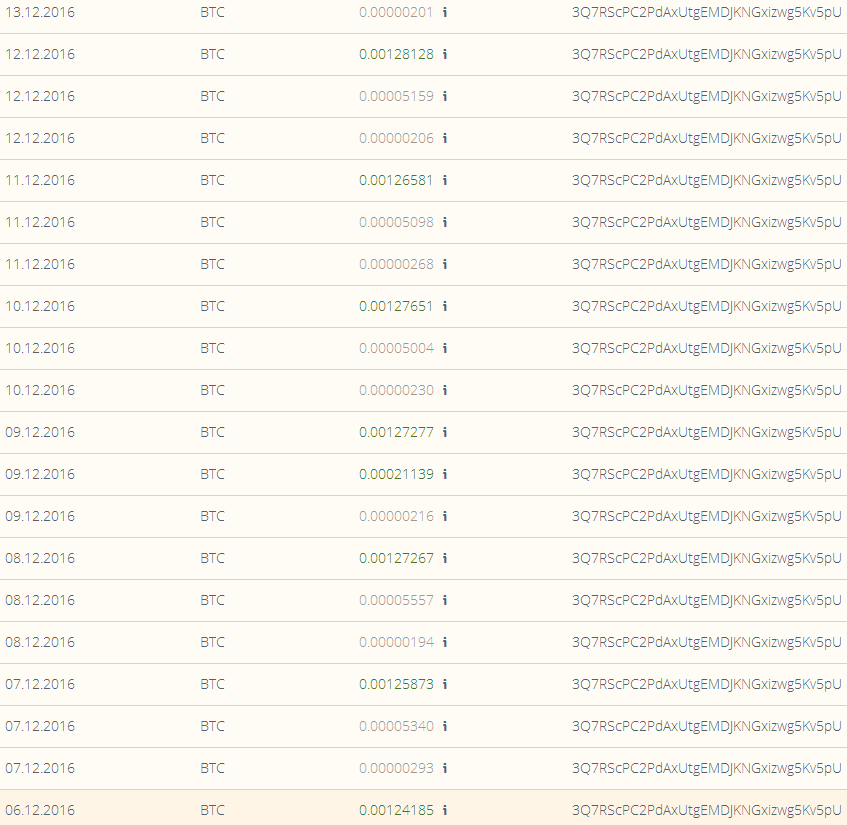847x825 pixels.
Task: Open info icon next to 0.00000194
Action: tap(445, 642)
